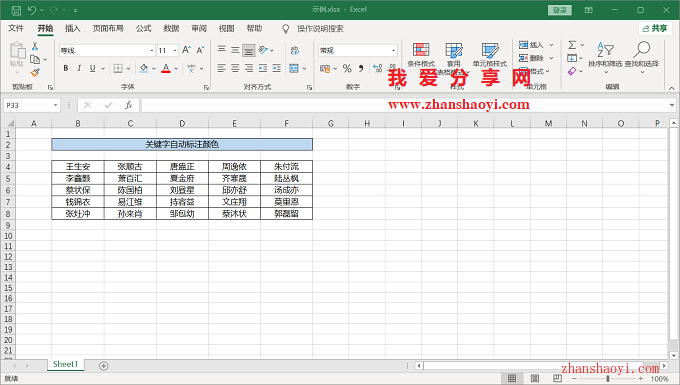Select the Sheet1 tab

65,365
